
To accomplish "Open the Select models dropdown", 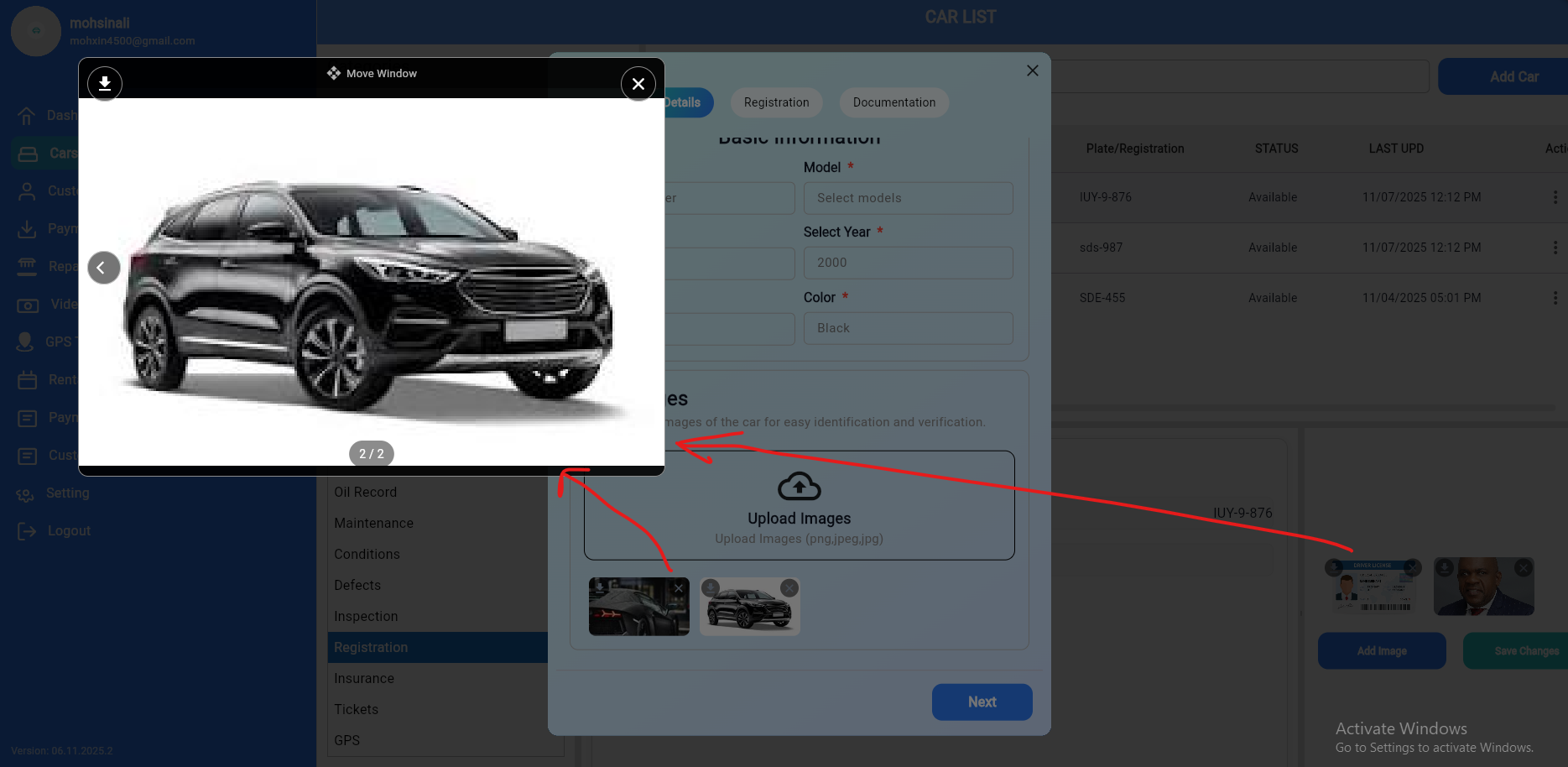I will click(x=908, y=198).
